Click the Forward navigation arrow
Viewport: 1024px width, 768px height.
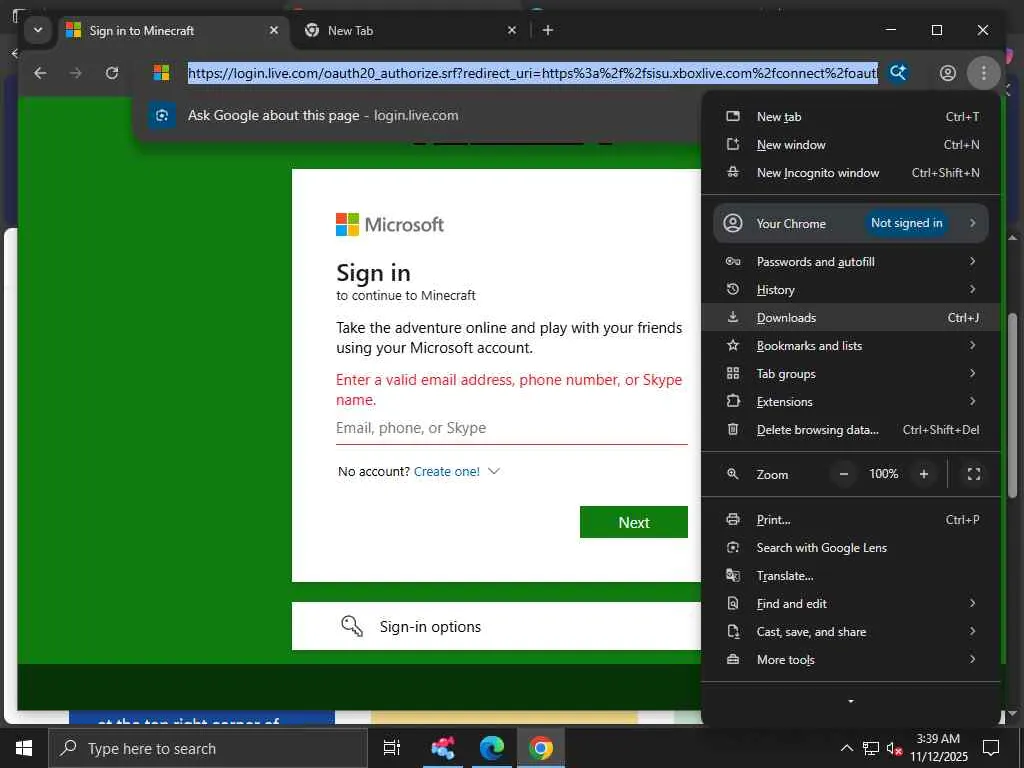pos(76,73)
